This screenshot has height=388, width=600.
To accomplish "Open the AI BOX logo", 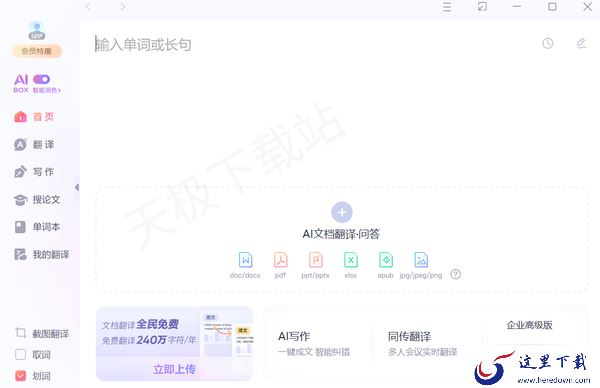I will click(21, 83).
